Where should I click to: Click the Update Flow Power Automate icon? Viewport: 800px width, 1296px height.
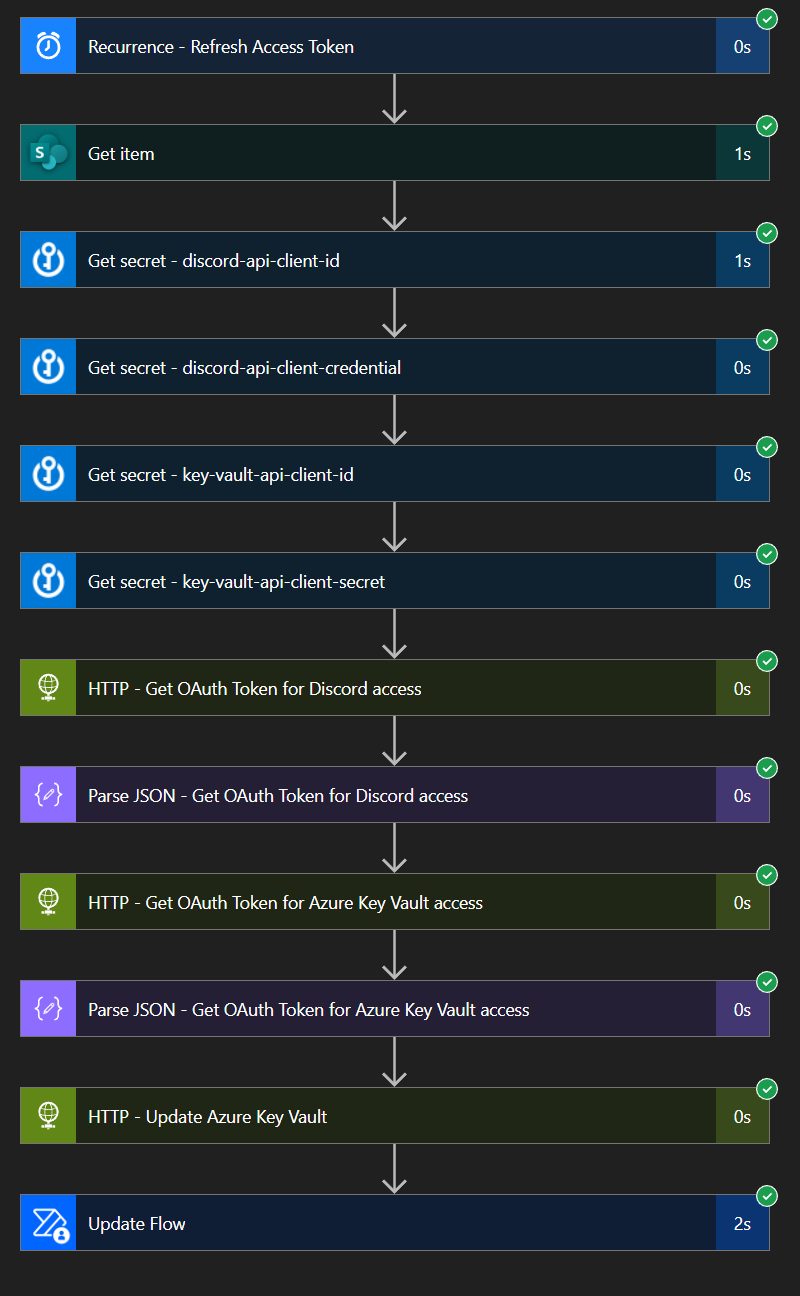click(45, 1222)
